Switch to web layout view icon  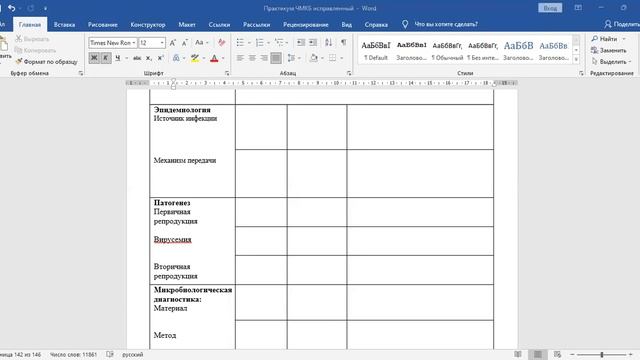tap(558, 354)
